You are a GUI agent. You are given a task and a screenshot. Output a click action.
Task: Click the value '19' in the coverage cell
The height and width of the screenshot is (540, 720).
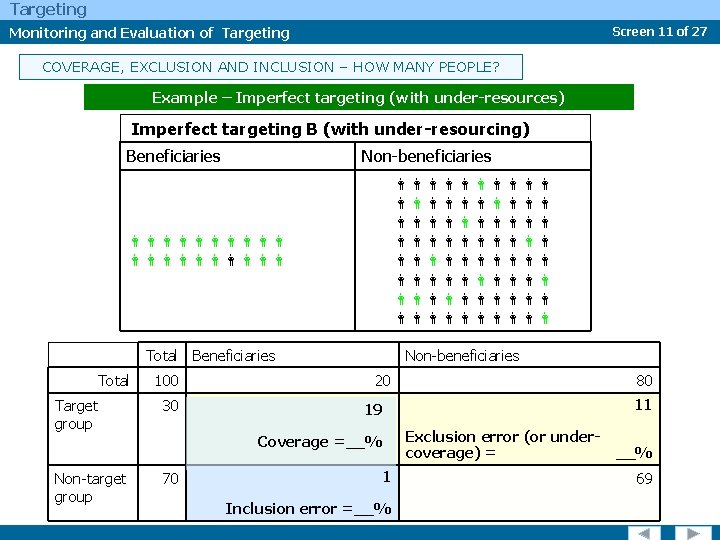coord(374,410)
